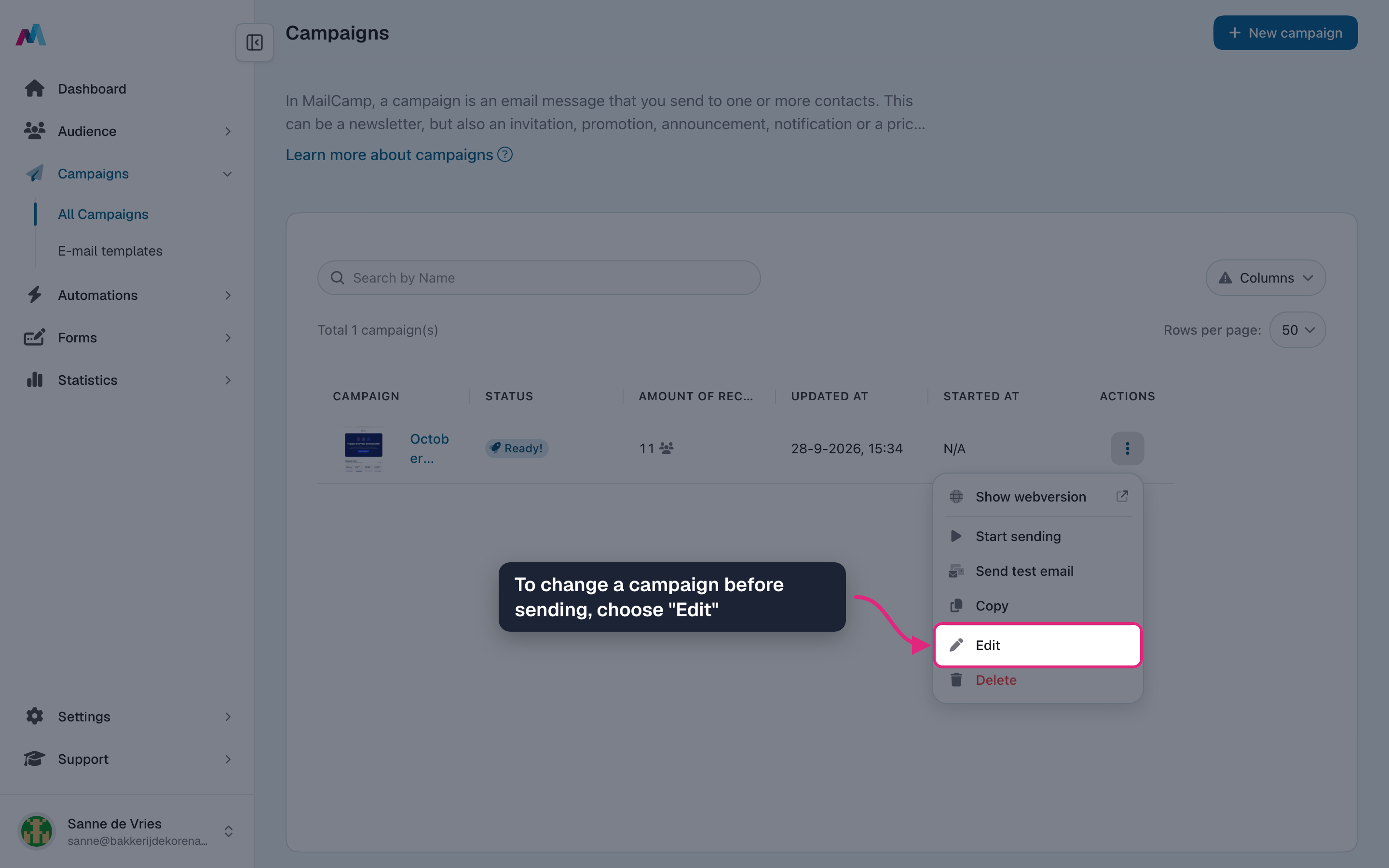
Task: Click the UPDATED AT column header
Action: [830, 396]
